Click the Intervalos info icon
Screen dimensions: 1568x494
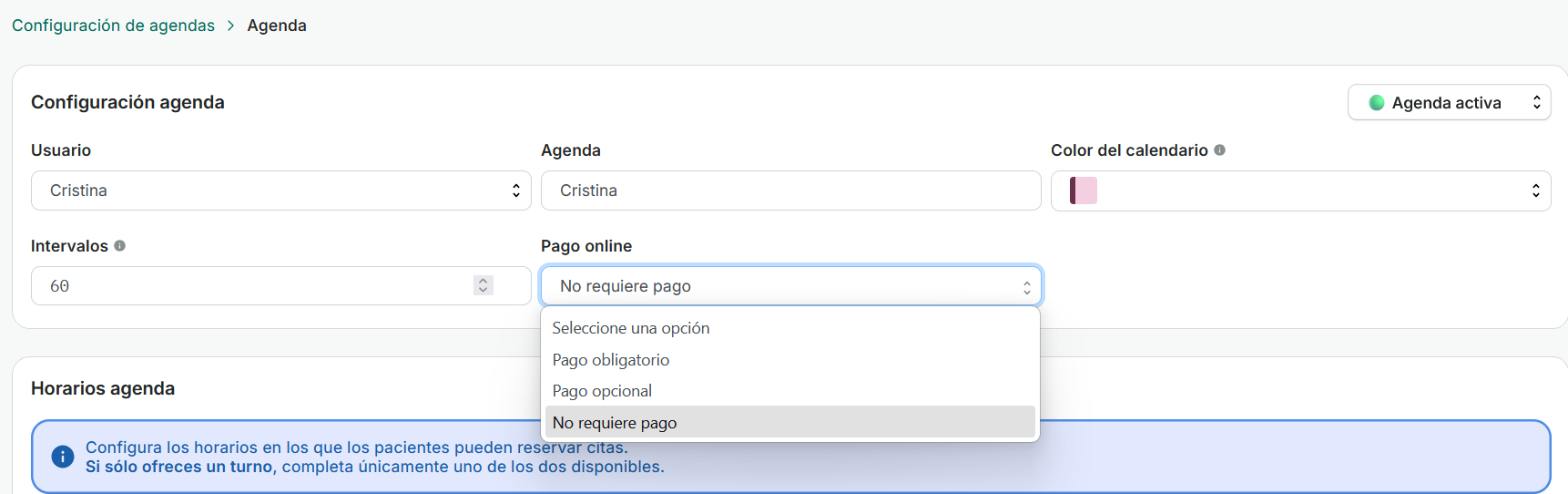(119, 246)
